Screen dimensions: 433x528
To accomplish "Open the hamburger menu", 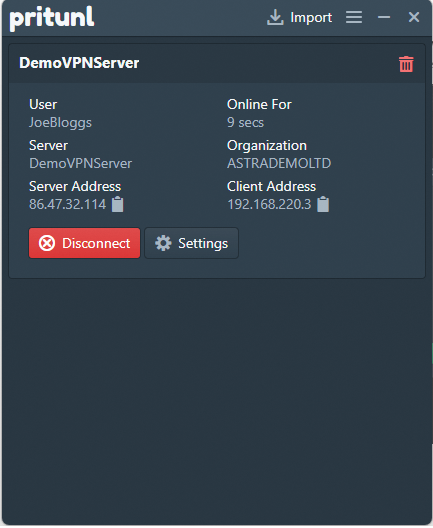I will [354, 17].
